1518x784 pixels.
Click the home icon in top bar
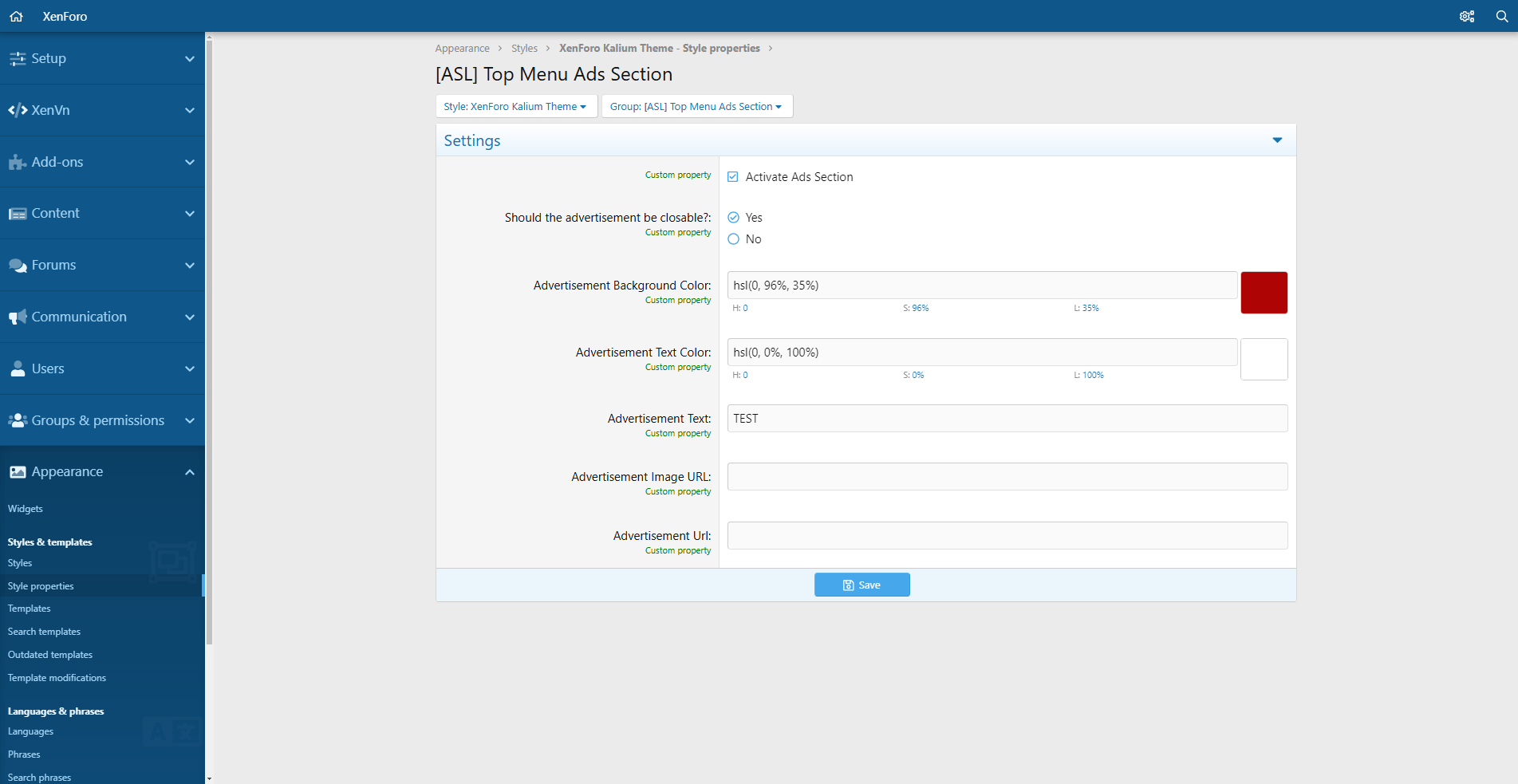16,16
